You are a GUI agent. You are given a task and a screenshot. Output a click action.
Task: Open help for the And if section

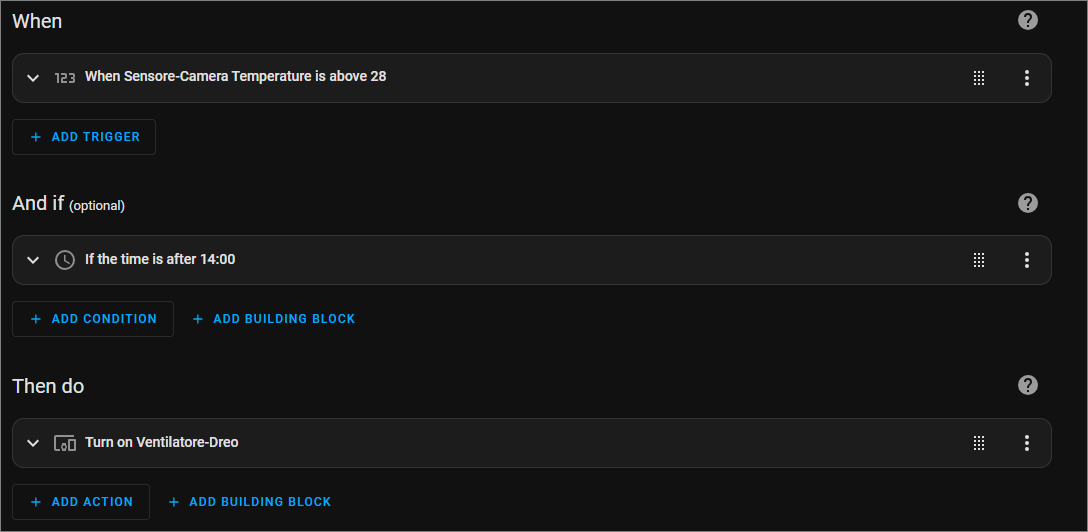[1028, 203]
